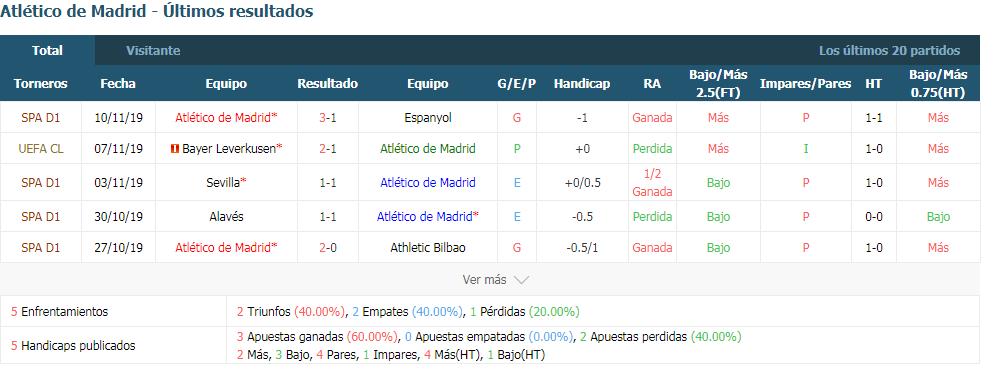
Task: Click Atlético de Madrid in the 10/11/19 row
Action: [x=226, y=117]
